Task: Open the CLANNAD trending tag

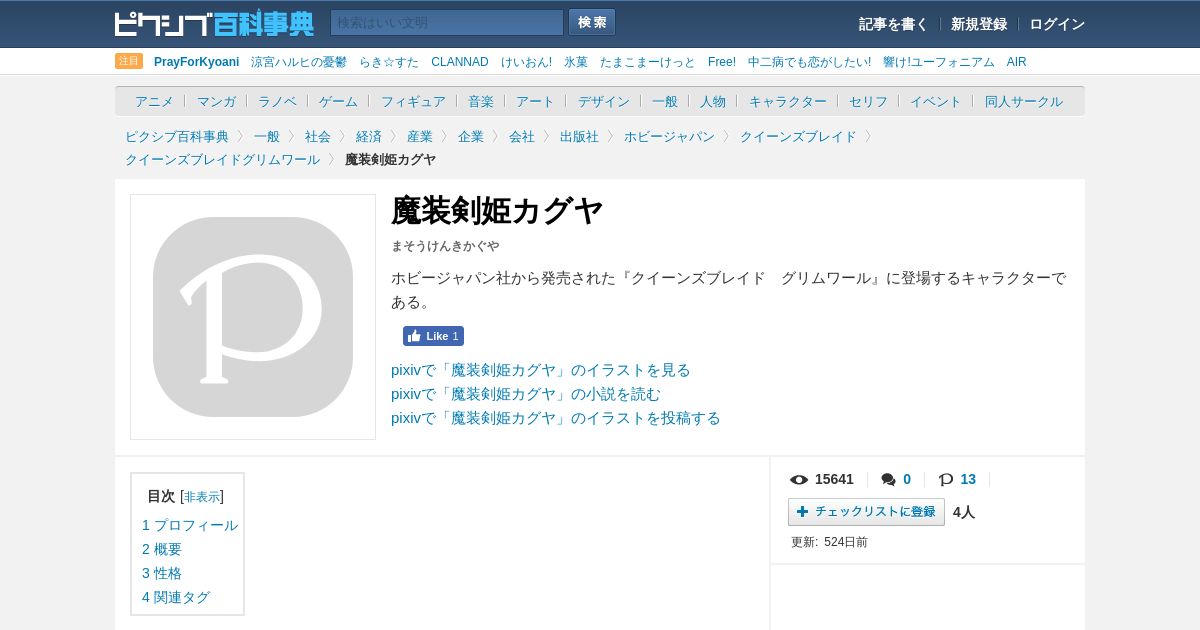Action: (x=460, y=62)
